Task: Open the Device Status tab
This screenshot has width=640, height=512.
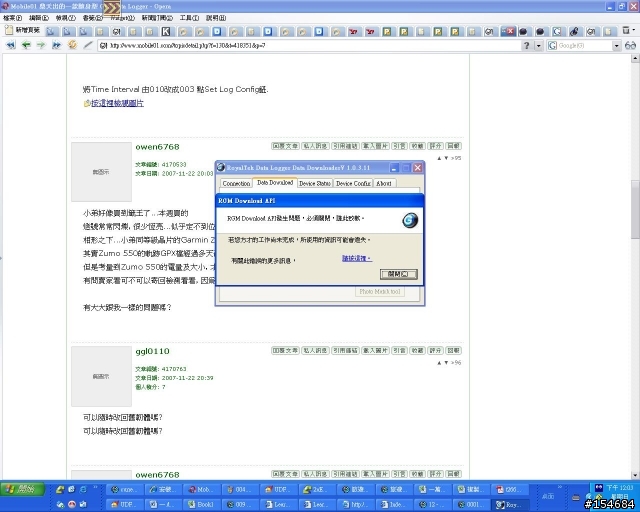Action: [x=315, y=183]
